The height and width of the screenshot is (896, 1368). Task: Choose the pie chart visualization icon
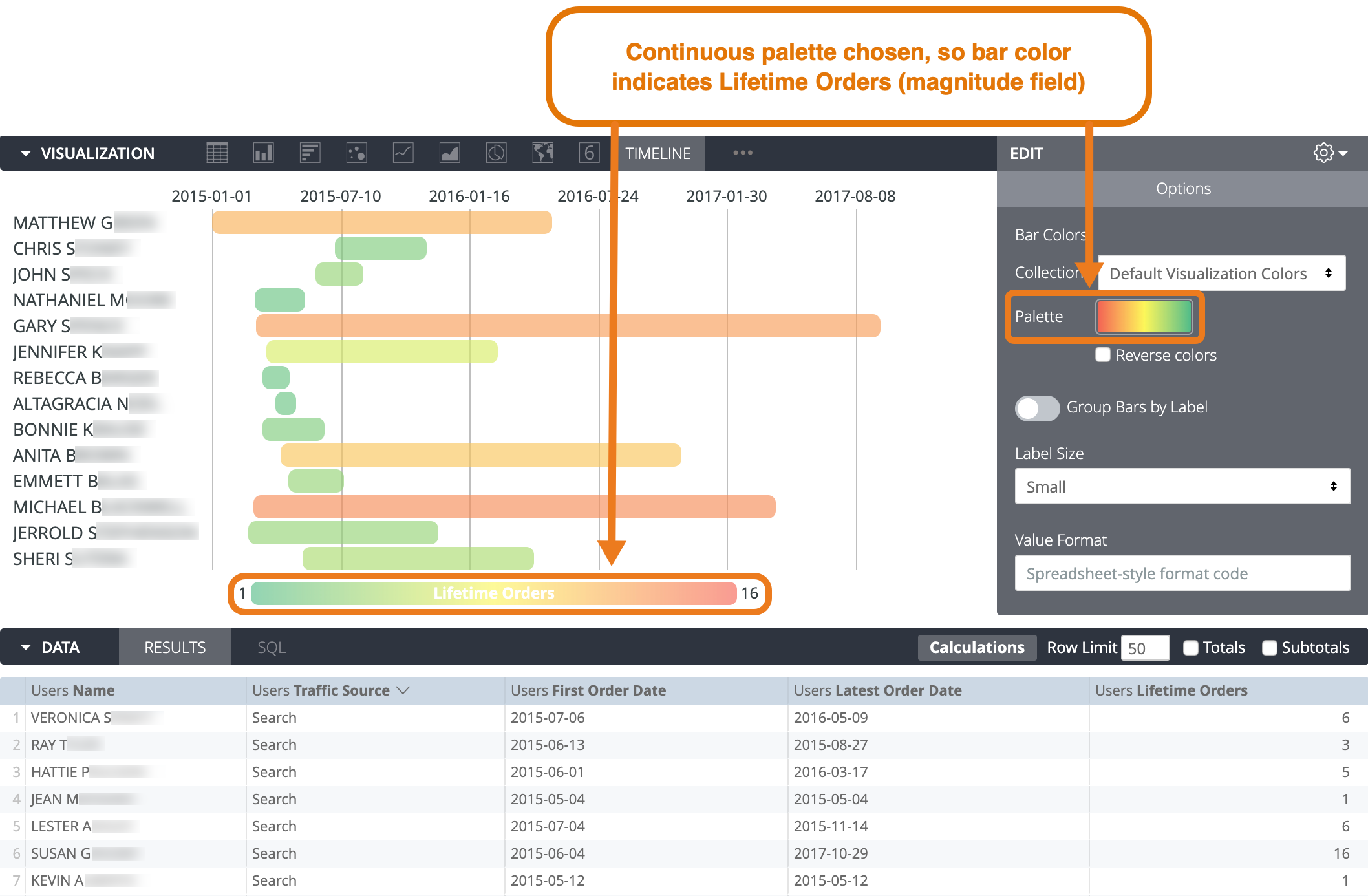tap(496, 153)
